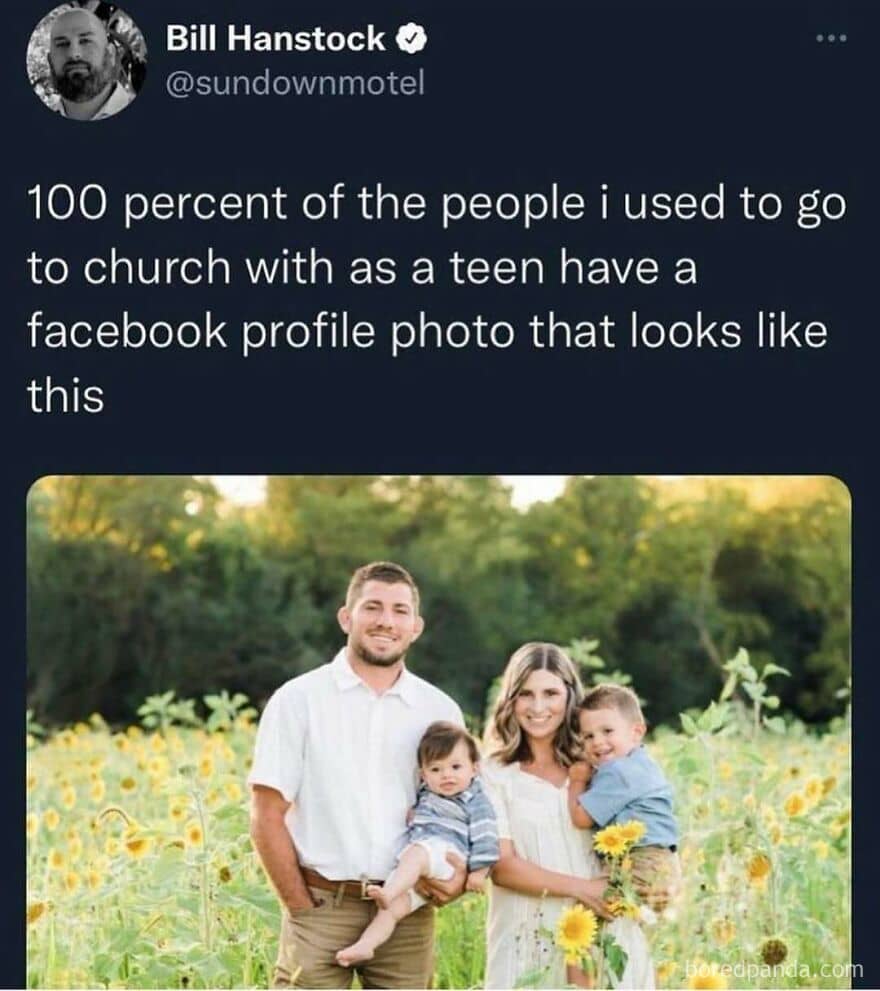Image resolution: width=880 pixels, height=991 pixels.
Task: Click the large sunflower near the woman's dress
Action: pyautogui.click(x=577, y=930)
